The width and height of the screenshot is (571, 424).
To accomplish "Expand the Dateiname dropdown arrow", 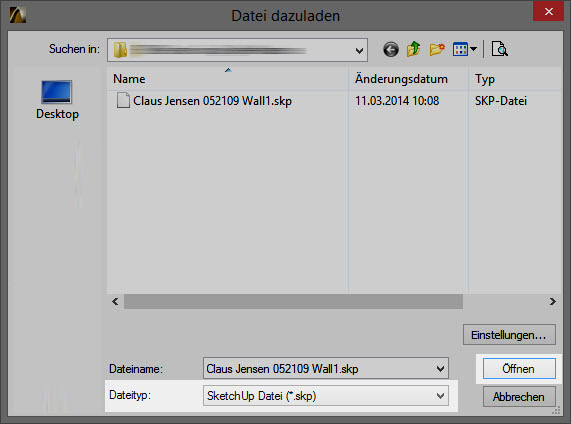I will (440, 369).
